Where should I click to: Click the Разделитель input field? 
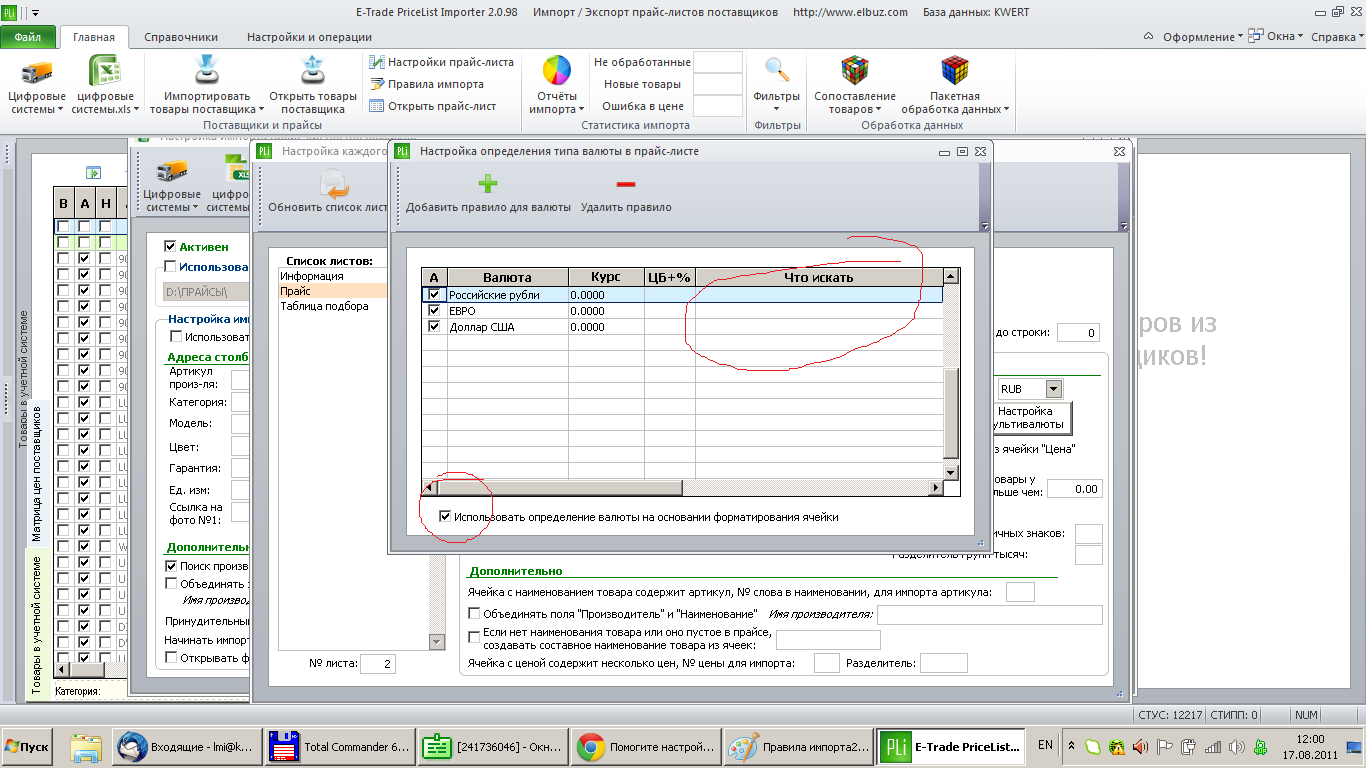944,663
